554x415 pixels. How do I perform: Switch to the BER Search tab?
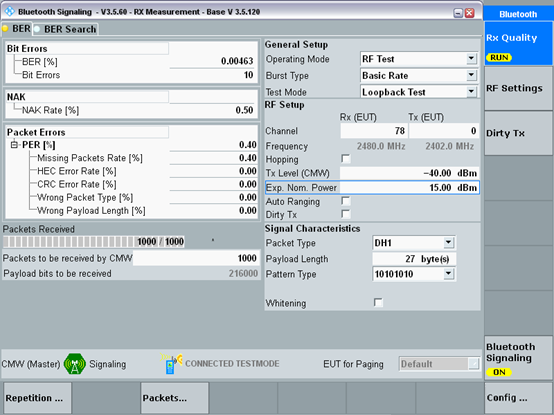[x=65, y=29]
